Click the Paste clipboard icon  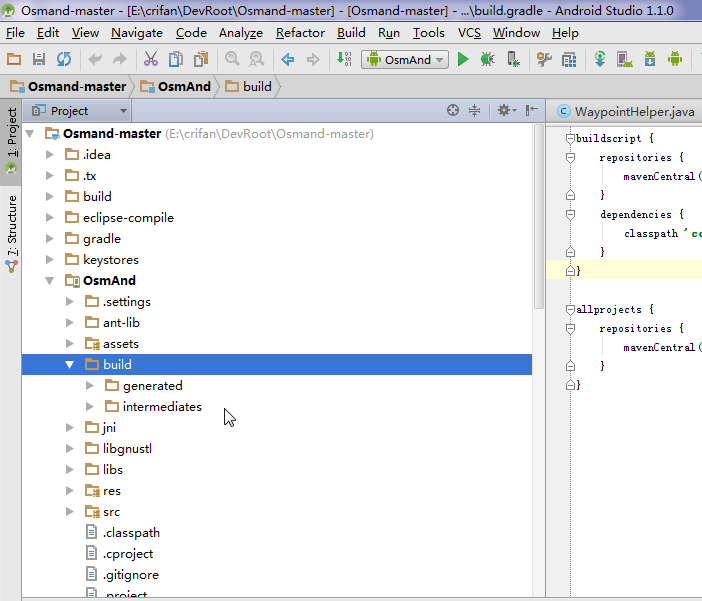201,59
